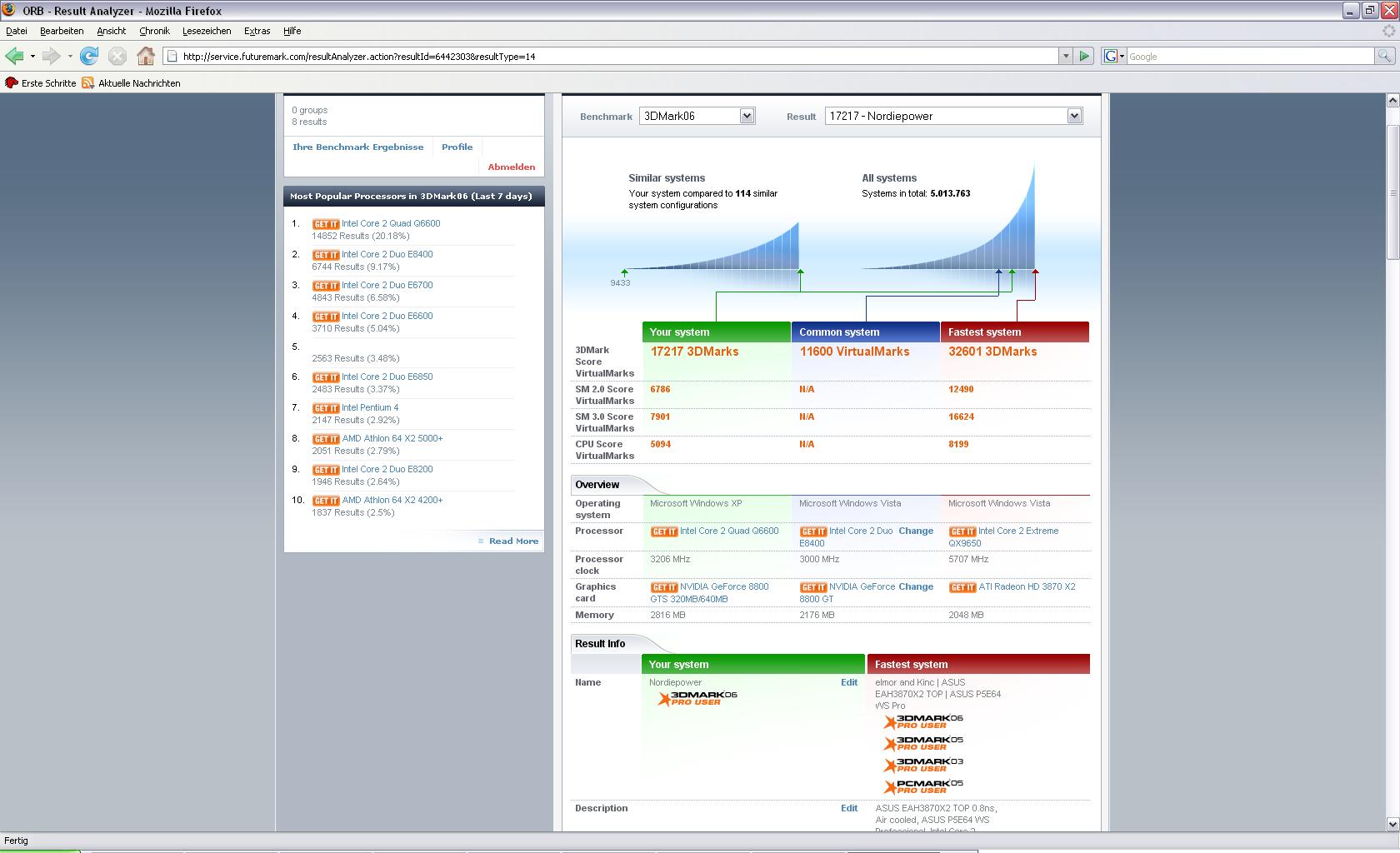
Task: Click the vertical scrollbar down arrow
Action: click(1392, 823)
